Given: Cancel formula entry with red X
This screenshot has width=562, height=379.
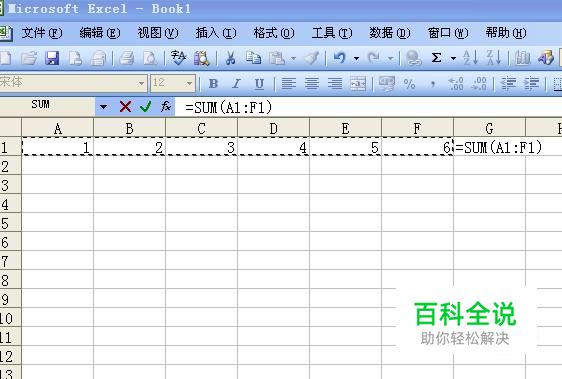Looking at the screenshot, I should coord(125,106).
